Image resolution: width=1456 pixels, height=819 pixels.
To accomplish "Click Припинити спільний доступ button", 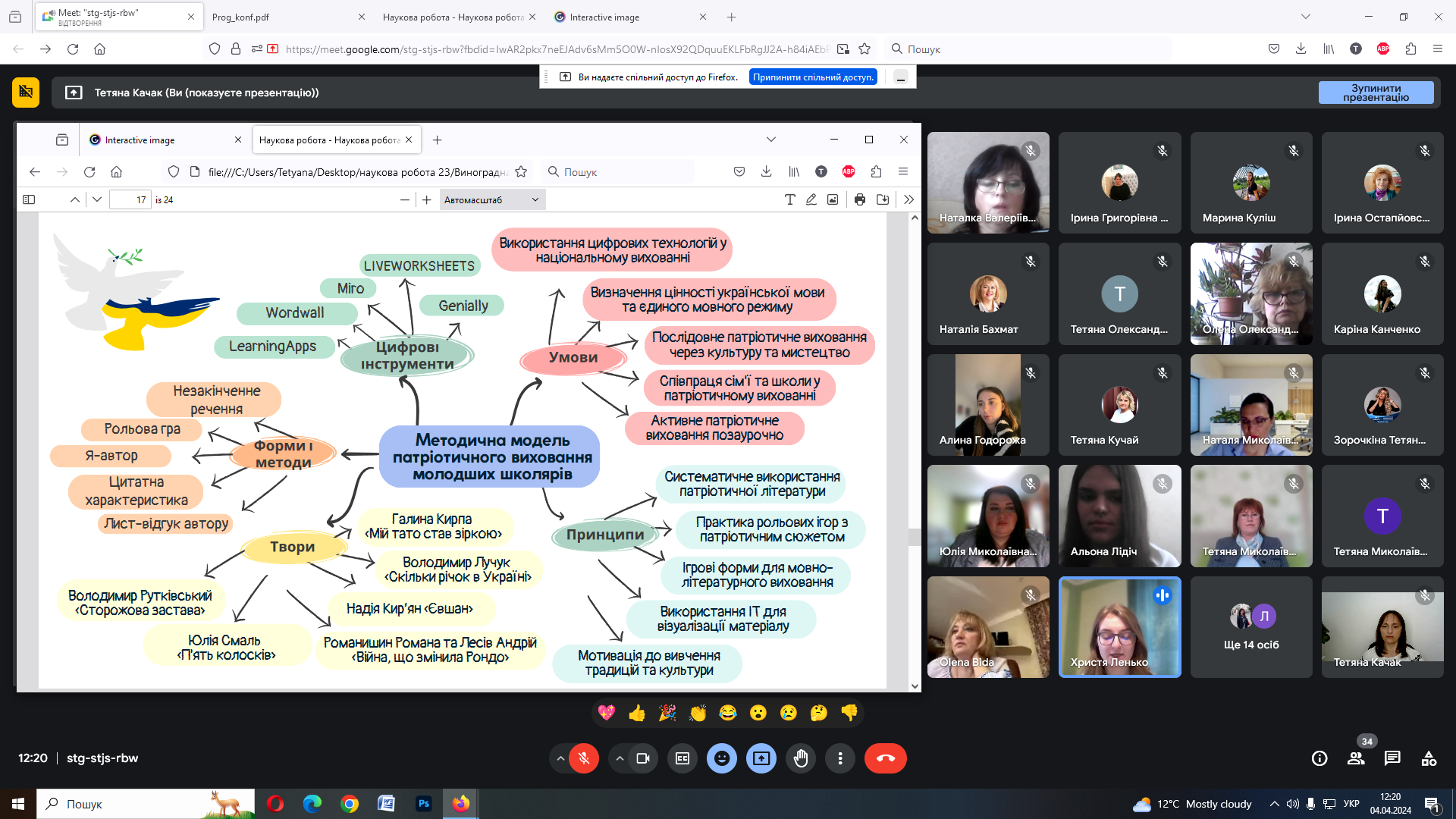I will point(813,77).
